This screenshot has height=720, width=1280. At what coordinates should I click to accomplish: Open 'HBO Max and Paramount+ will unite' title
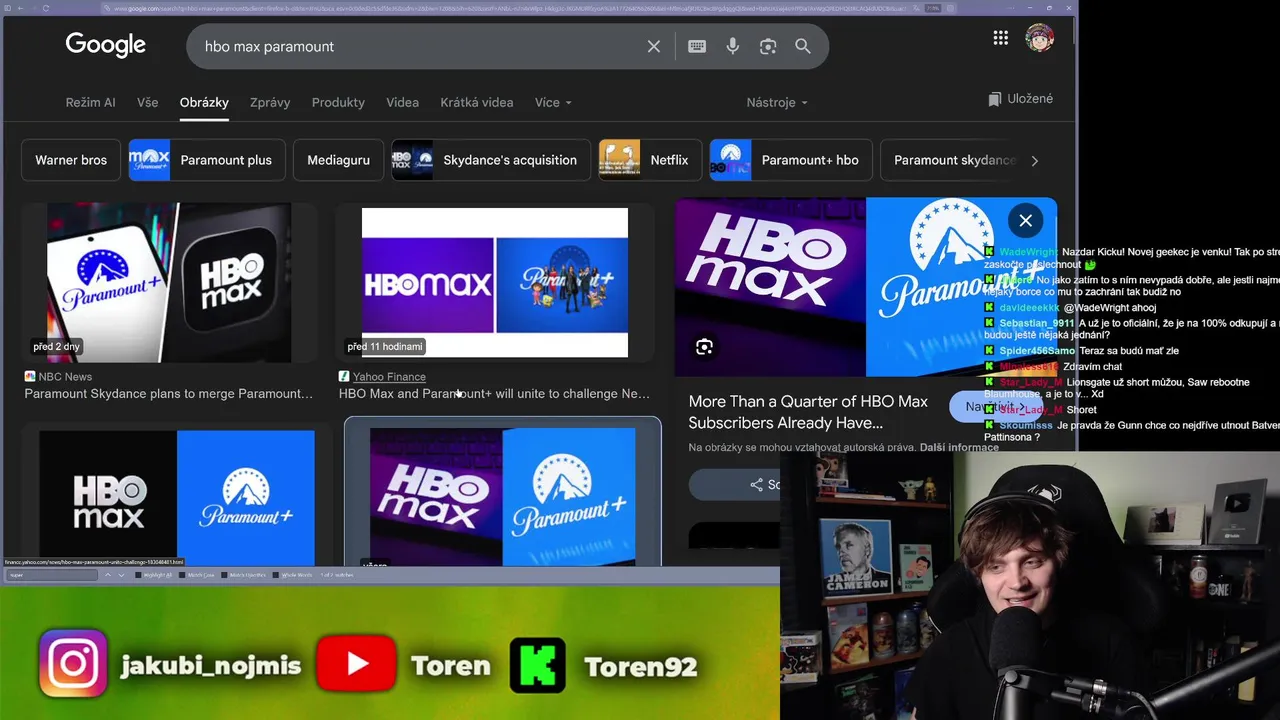coord(494,394)
